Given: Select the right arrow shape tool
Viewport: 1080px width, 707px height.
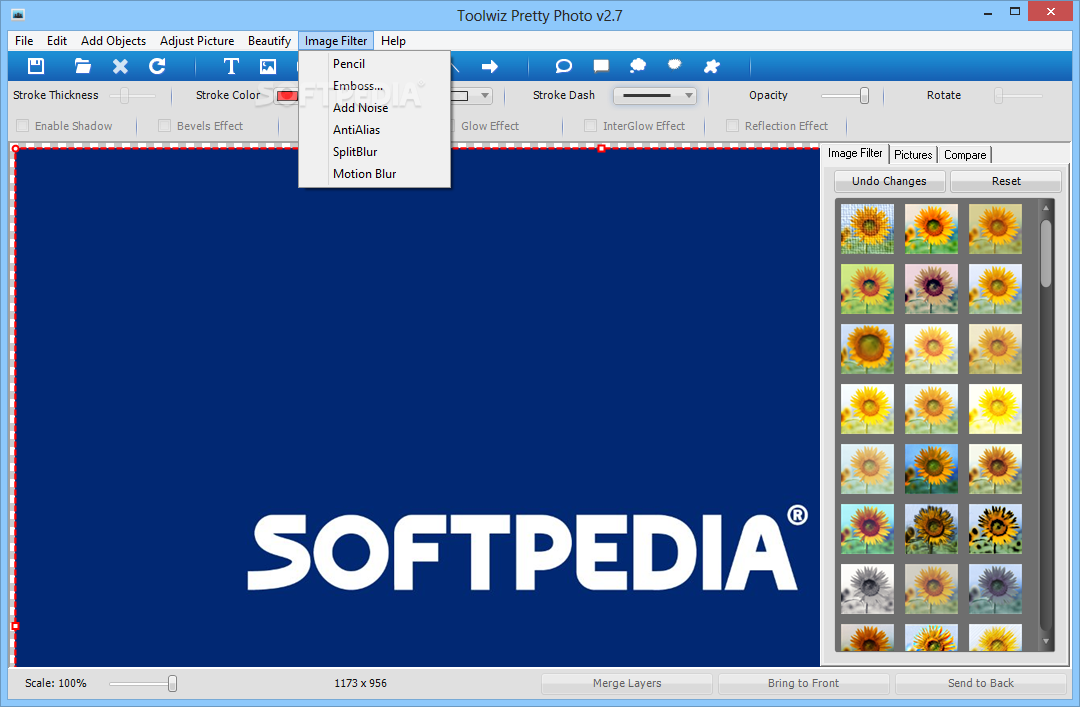Looking at the screenshot, I should [490, 66].
